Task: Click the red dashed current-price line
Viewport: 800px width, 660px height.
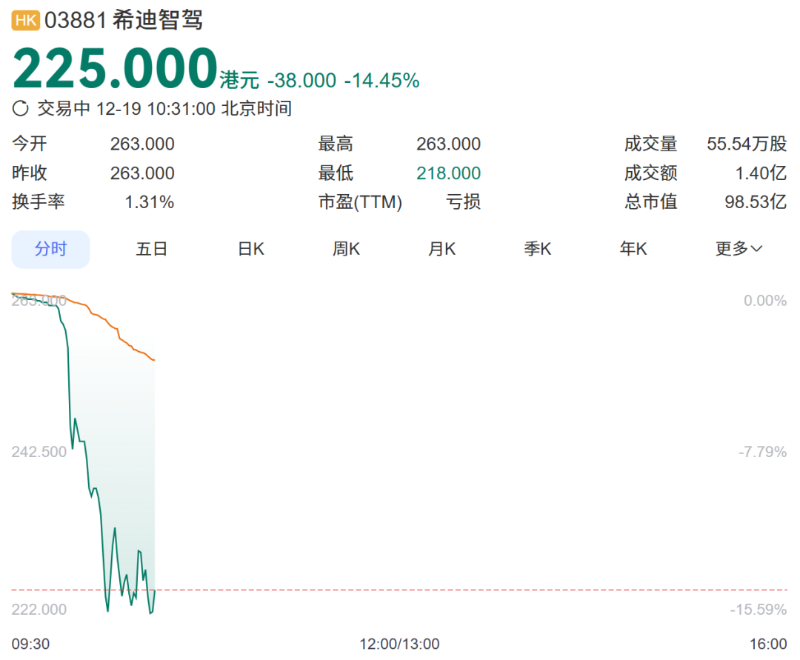Action: [450, 590]
